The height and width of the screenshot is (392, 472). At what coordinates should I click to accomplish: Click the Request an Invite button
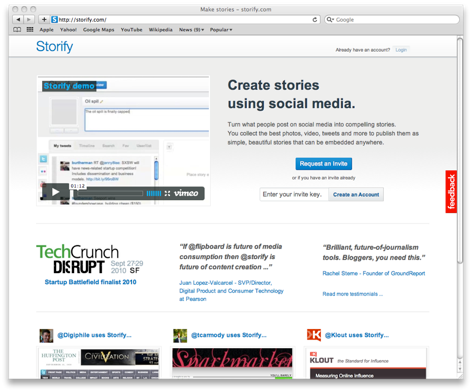pos(323,164)
